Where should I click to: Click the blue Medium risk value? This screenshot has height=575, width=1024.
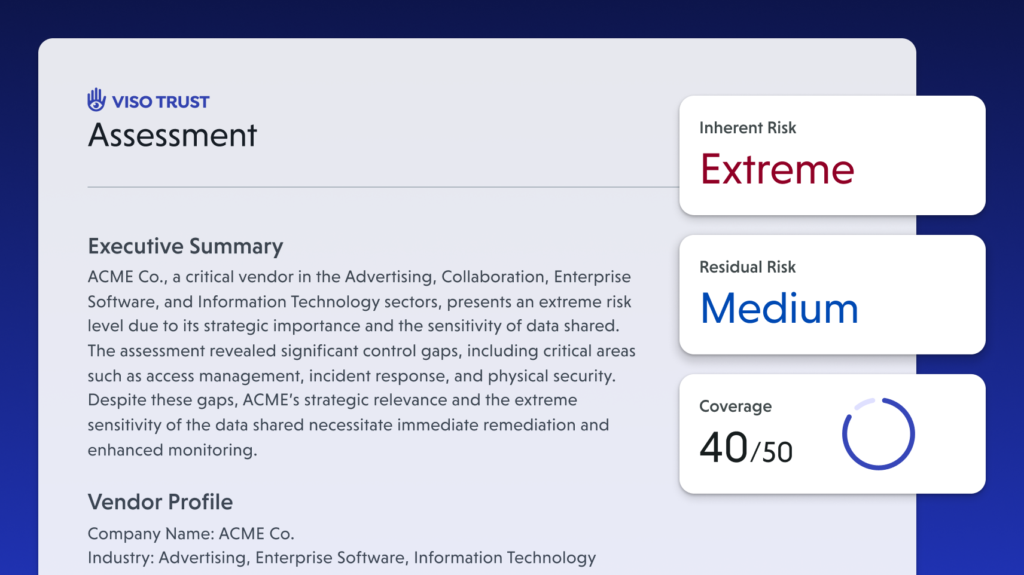pyautogui.click(x=779, y=308)
